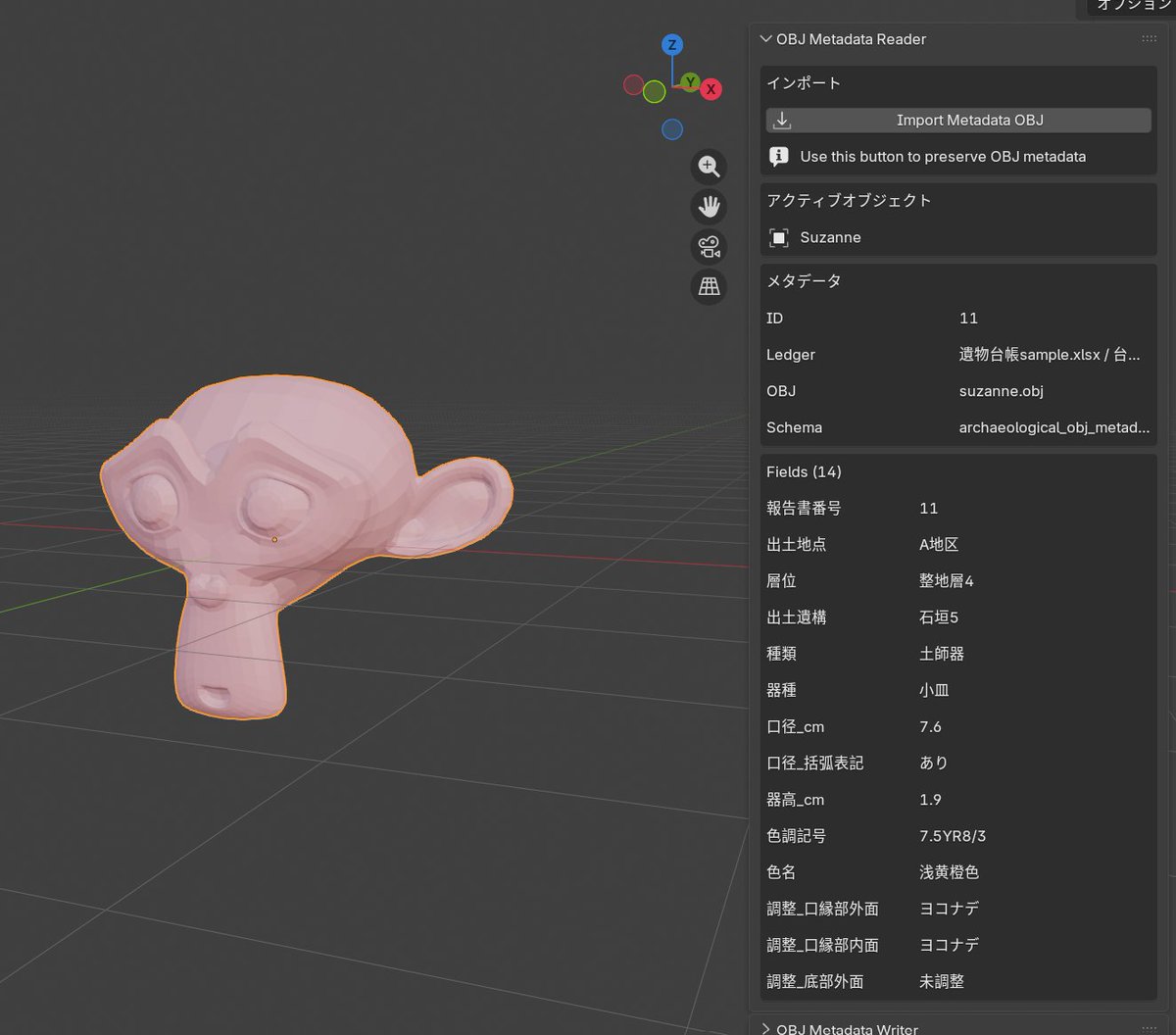
Task: Click the 報告書番号 label
Action: coord(804,509)
